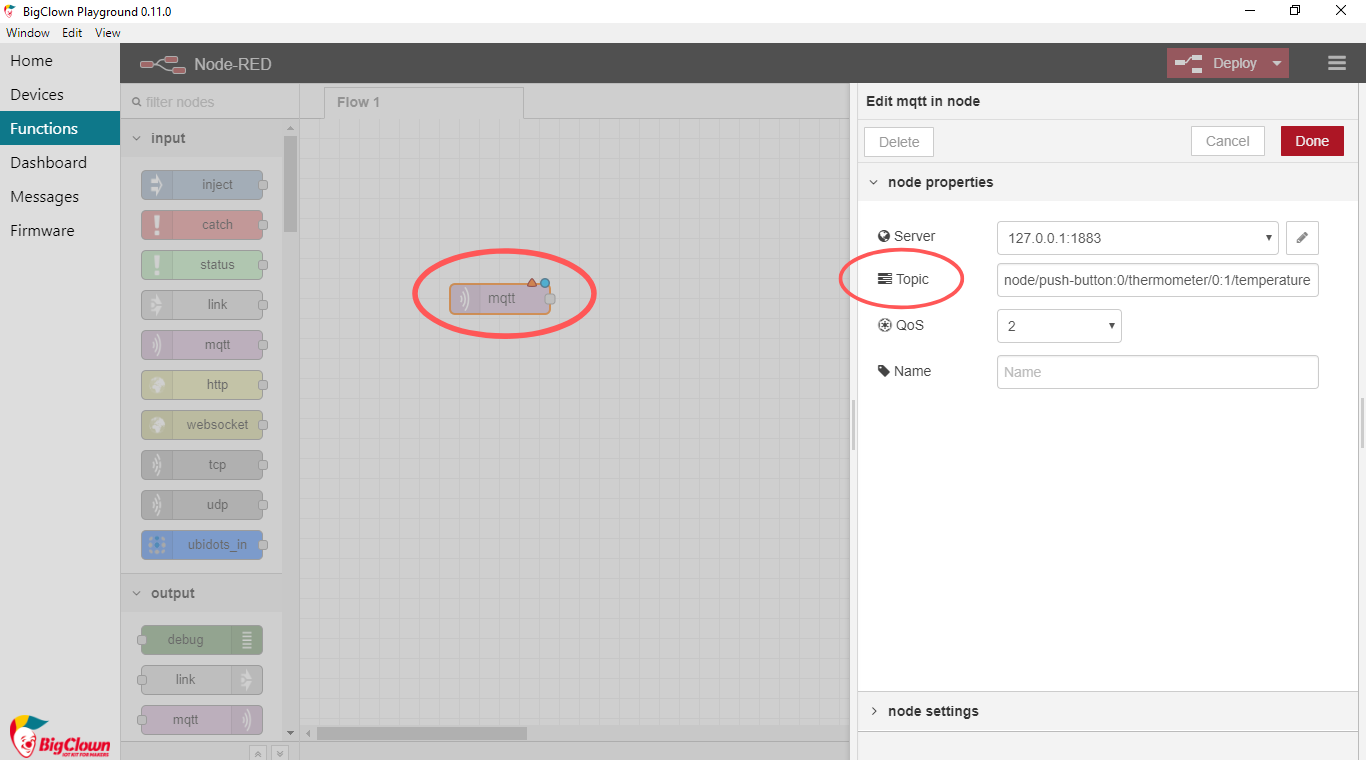Click the Name input field

[x=1157, y=372]
